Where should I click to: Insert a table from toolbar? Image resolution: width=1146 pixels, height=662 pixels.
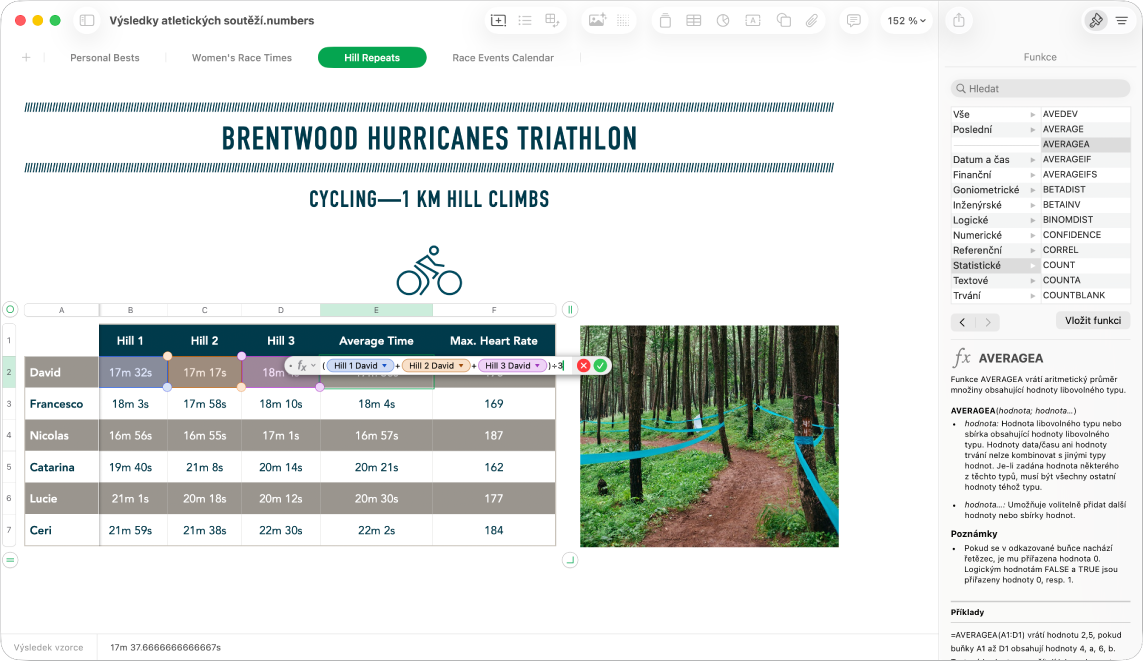tap(694, 21)
